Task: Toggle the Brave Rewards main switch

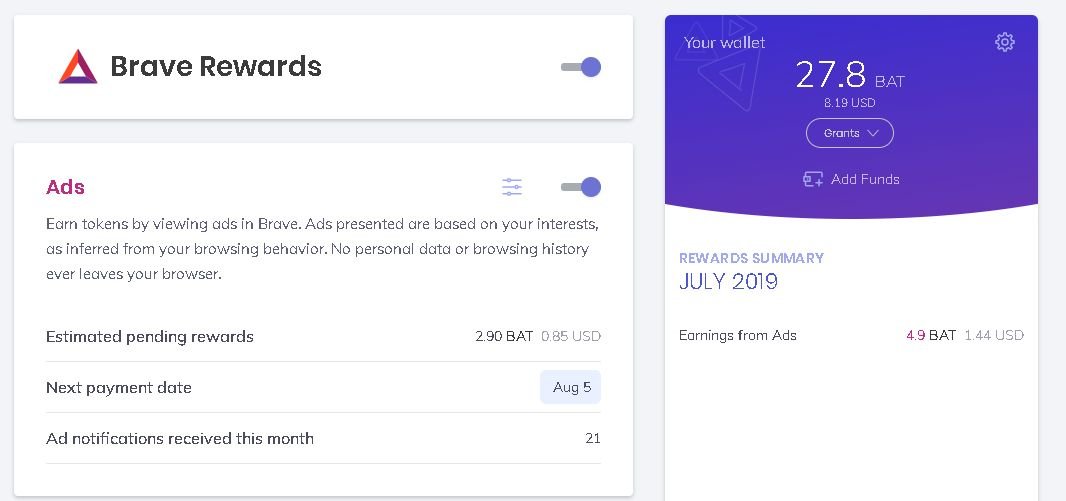Action: point(581,67)
